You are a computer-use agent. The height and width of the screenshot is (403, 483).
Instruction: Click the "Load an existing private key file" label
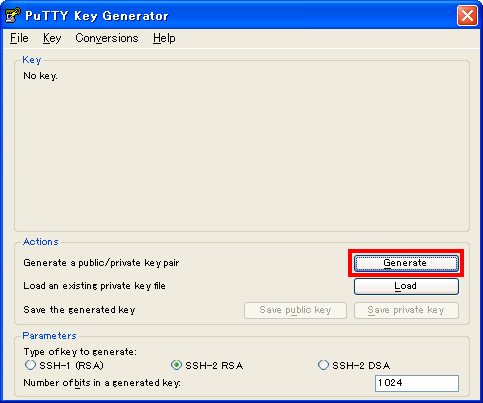tap(94, 286)
